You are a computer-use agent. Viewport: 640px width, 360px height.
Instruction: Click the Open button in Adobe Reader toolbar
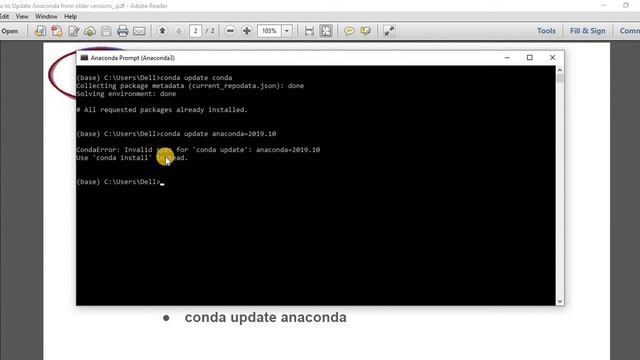[x=9, y=31]
